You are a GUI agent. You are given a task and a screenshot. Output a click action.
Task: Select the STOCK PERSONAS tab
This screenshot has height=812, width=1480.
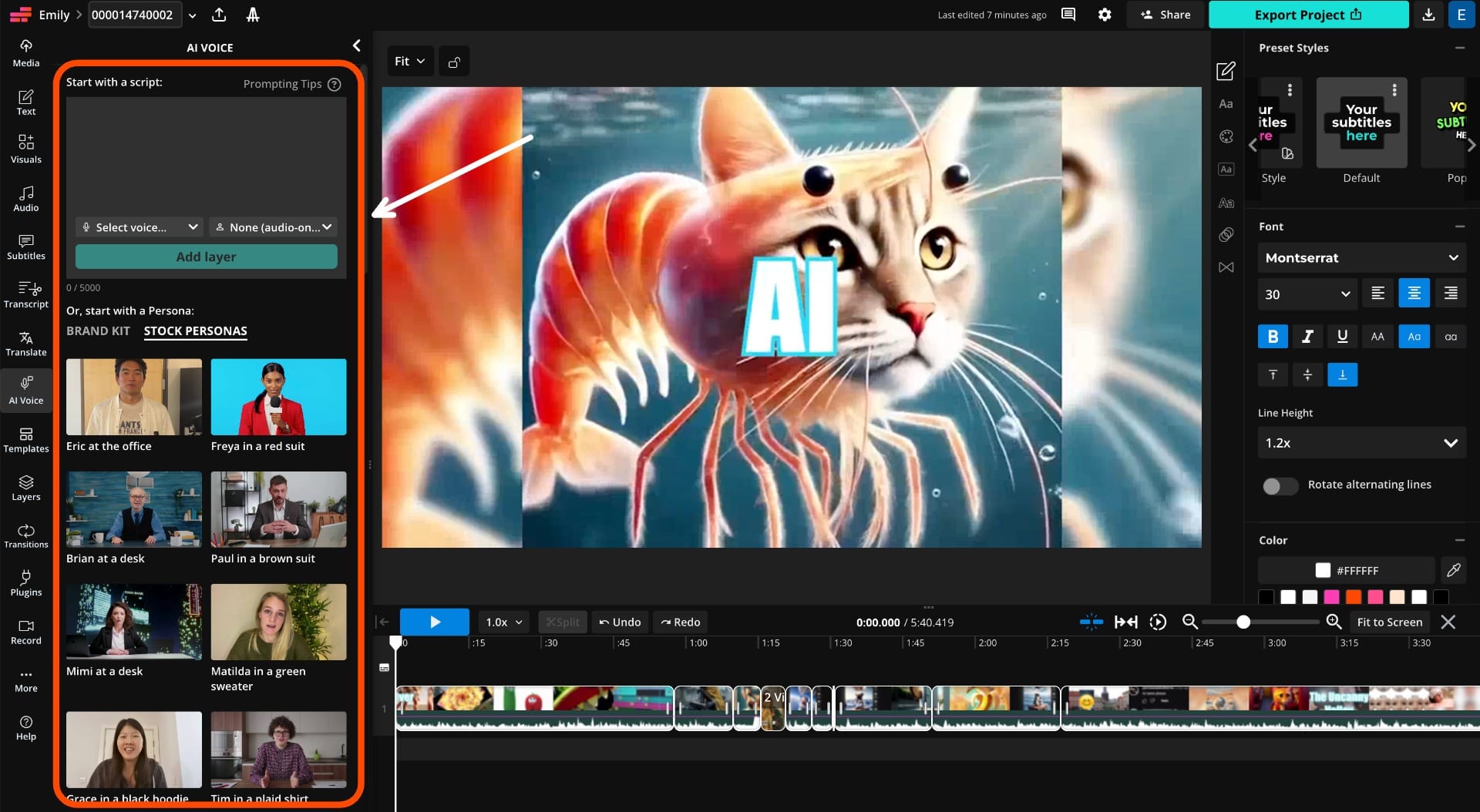(x=195, y=331)
